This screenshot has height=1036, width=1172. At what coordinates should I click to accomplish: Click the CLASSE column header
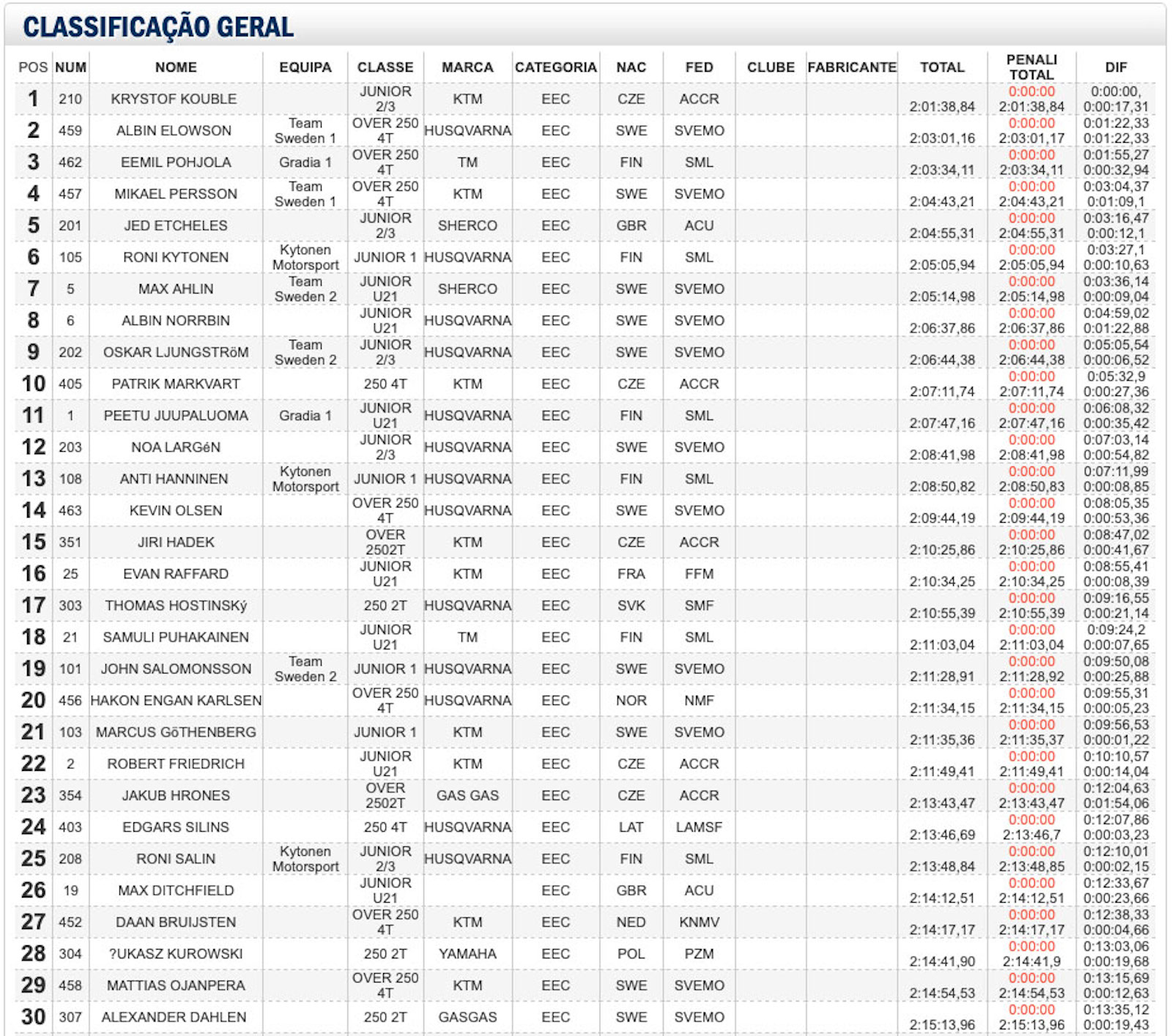click(x=385, y=67)
